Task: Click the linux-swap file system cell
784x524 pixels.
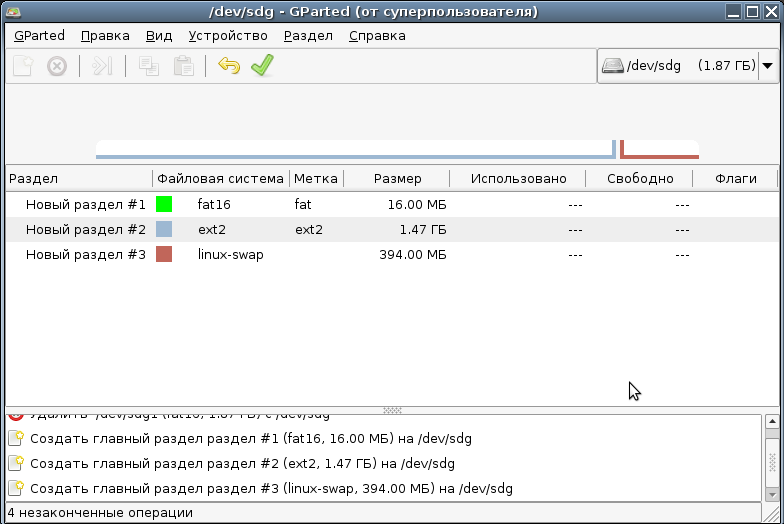Action: coord(230,254)
